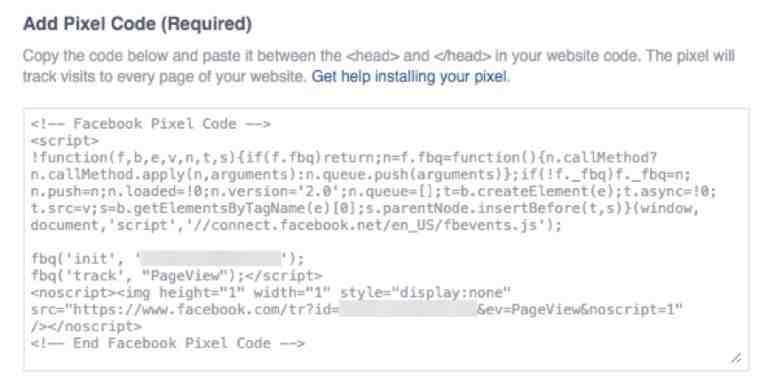Click the Copy the code below instruction text
Screen dimensions: 768x387
pos(379,66)
